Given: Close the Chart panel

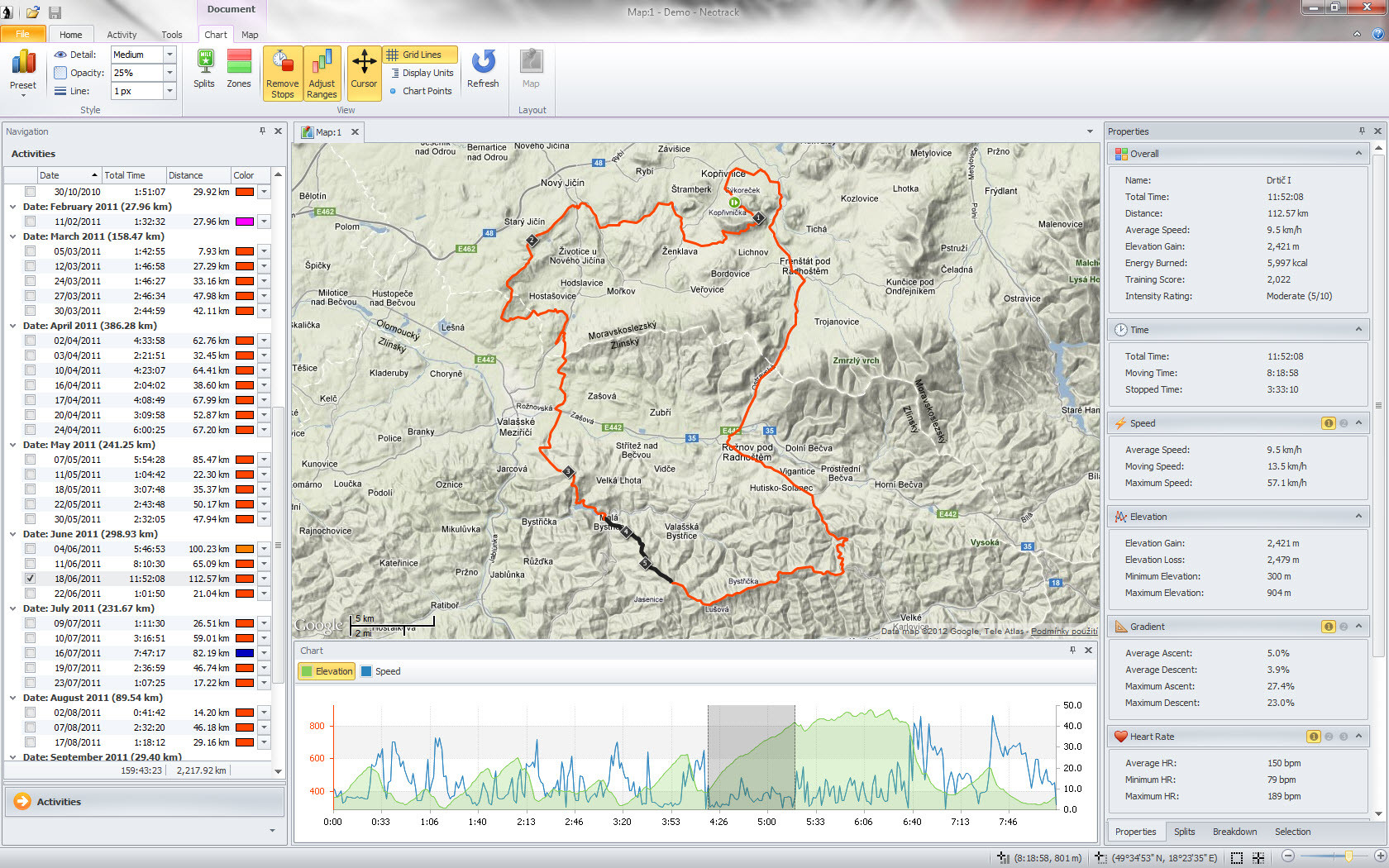Looking at the screenshot, I should (x=1089, y=650).
